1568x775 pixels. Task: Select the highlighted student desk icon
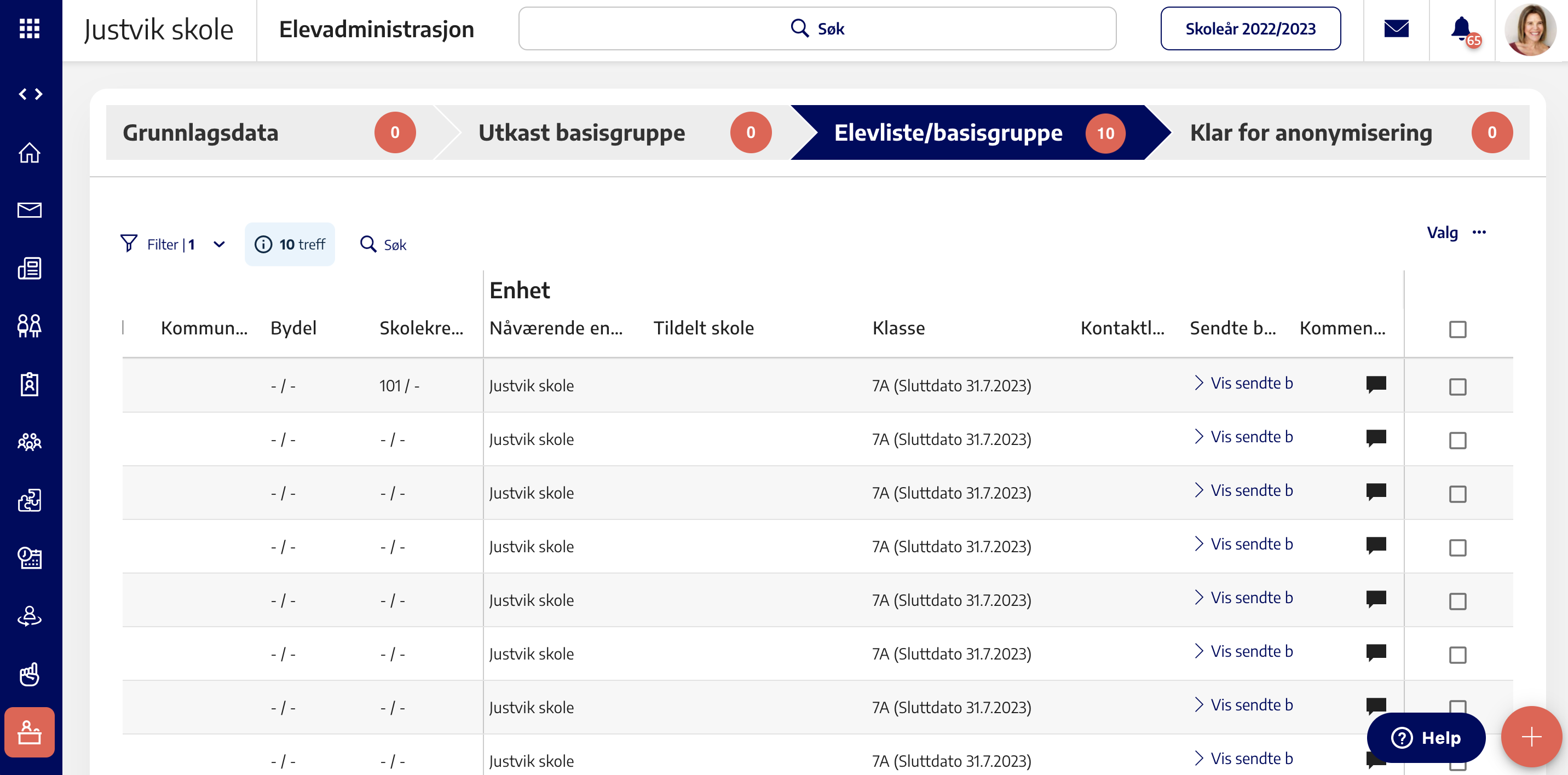(x=29, y=732)
